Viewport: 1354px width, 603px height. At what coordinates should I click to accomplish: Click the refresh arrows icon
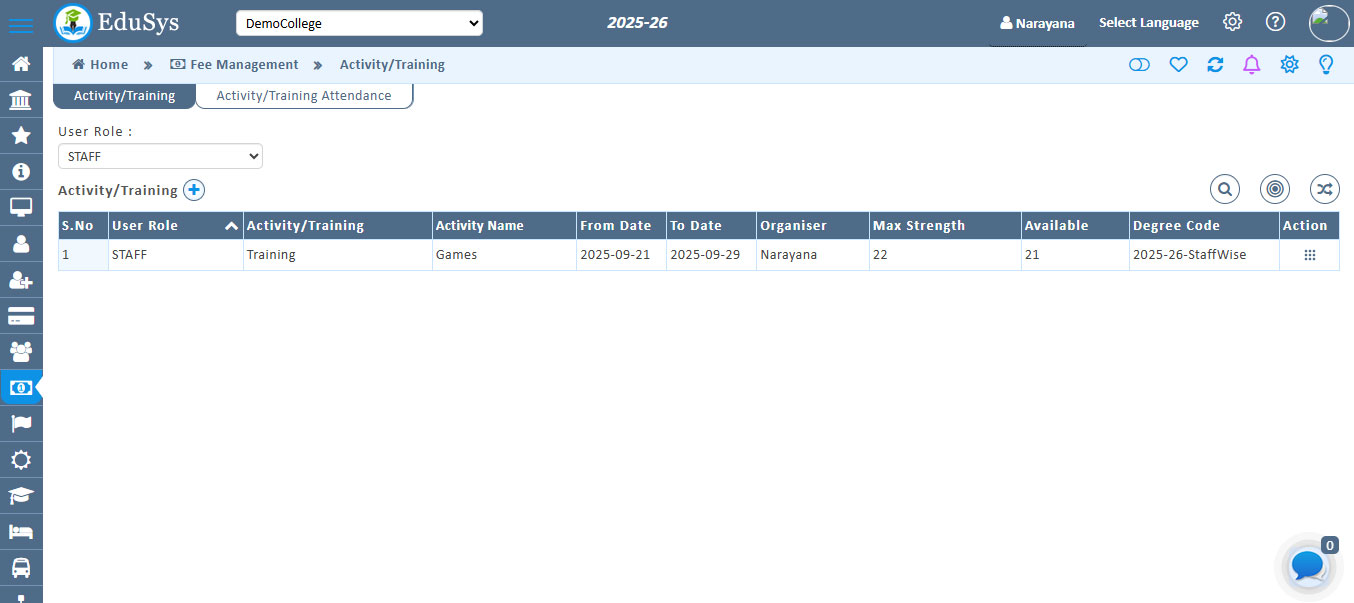click(1215, 65)
